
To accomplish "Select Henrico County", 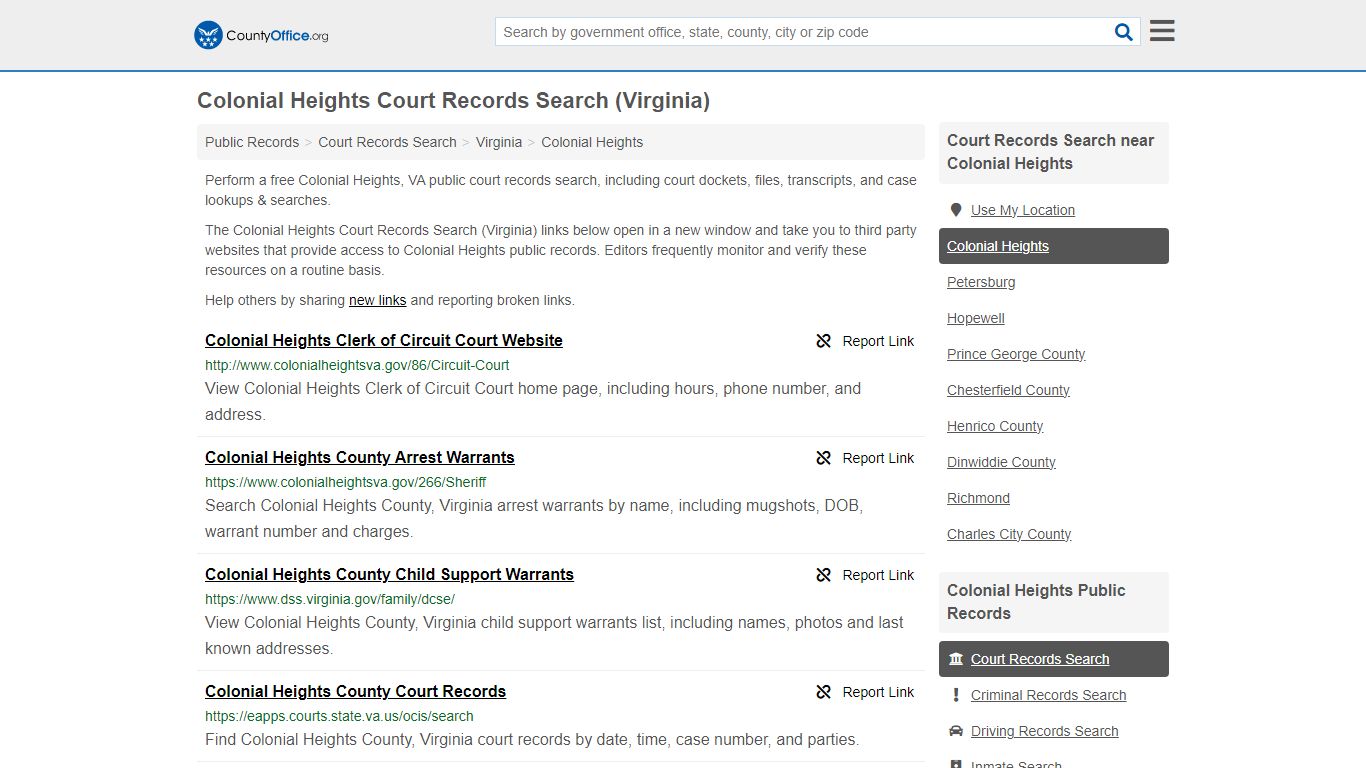I will click(995, 426).
